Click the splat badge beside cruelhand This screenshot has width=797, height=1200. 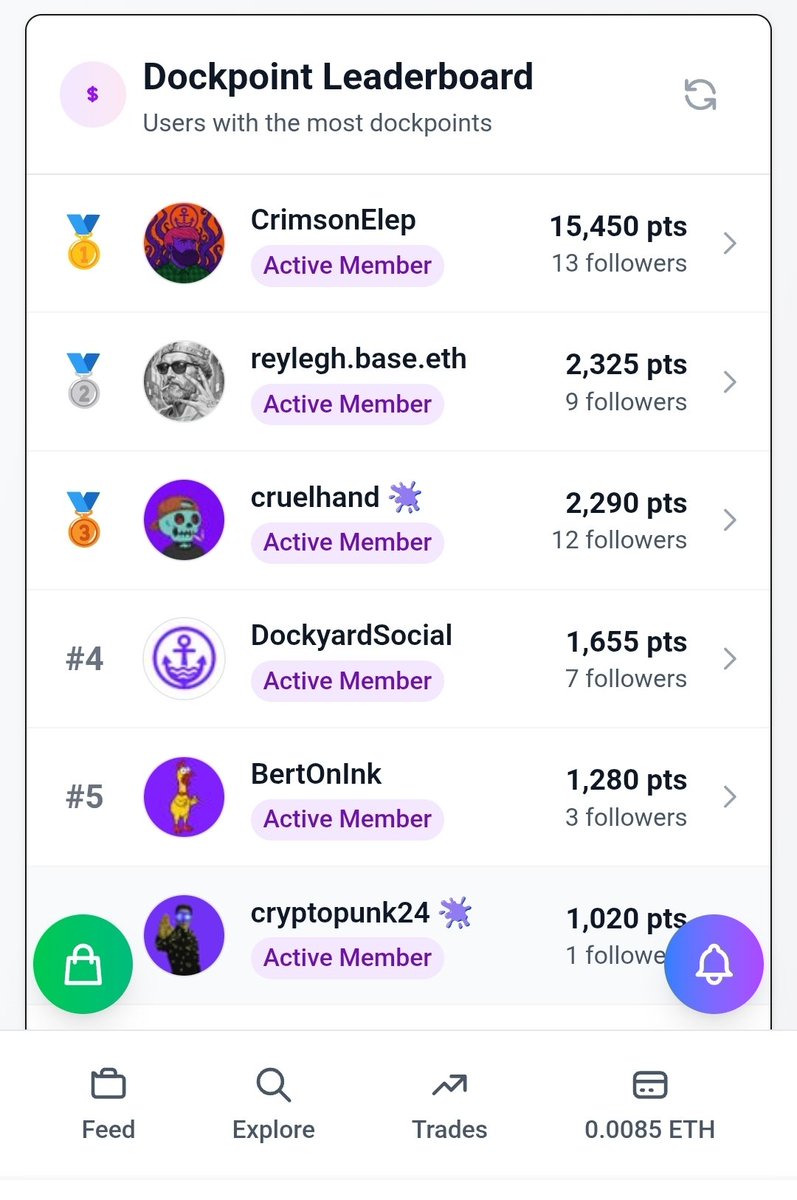(x=405, y=496)
